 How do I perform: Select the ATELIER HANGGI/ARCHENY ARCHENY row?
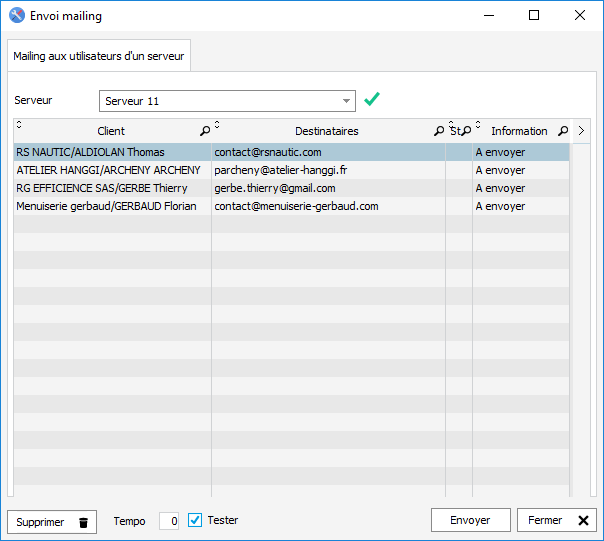coord(108,170)
